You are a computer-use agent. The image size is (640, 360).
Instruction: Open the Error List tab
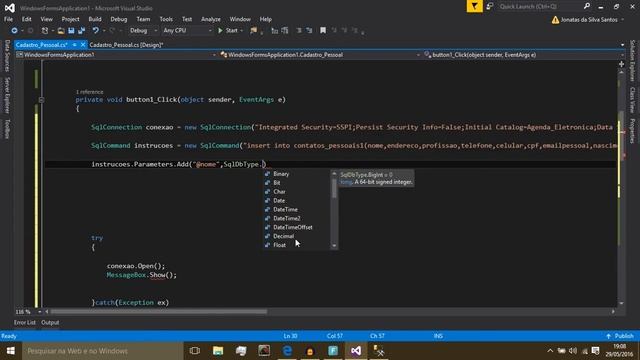[x=24, y=322]
